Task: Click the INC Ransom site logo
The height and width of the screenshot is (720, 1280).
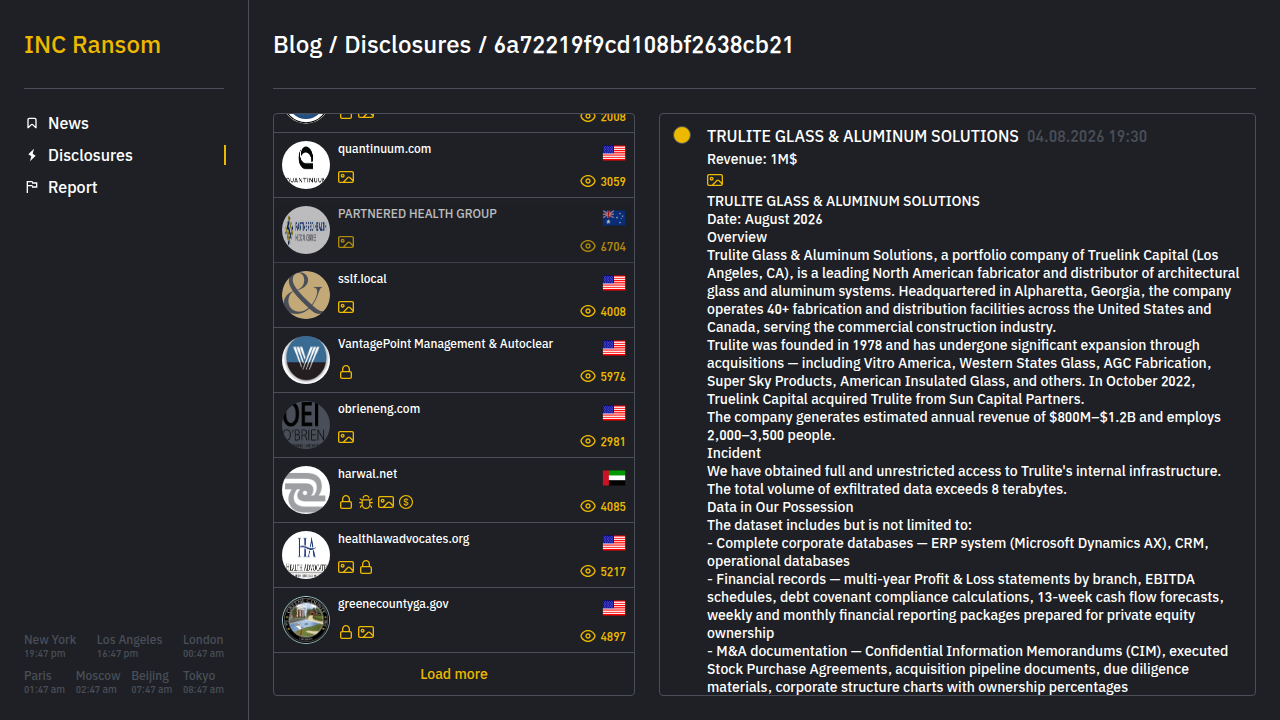Action: point(92,45)
